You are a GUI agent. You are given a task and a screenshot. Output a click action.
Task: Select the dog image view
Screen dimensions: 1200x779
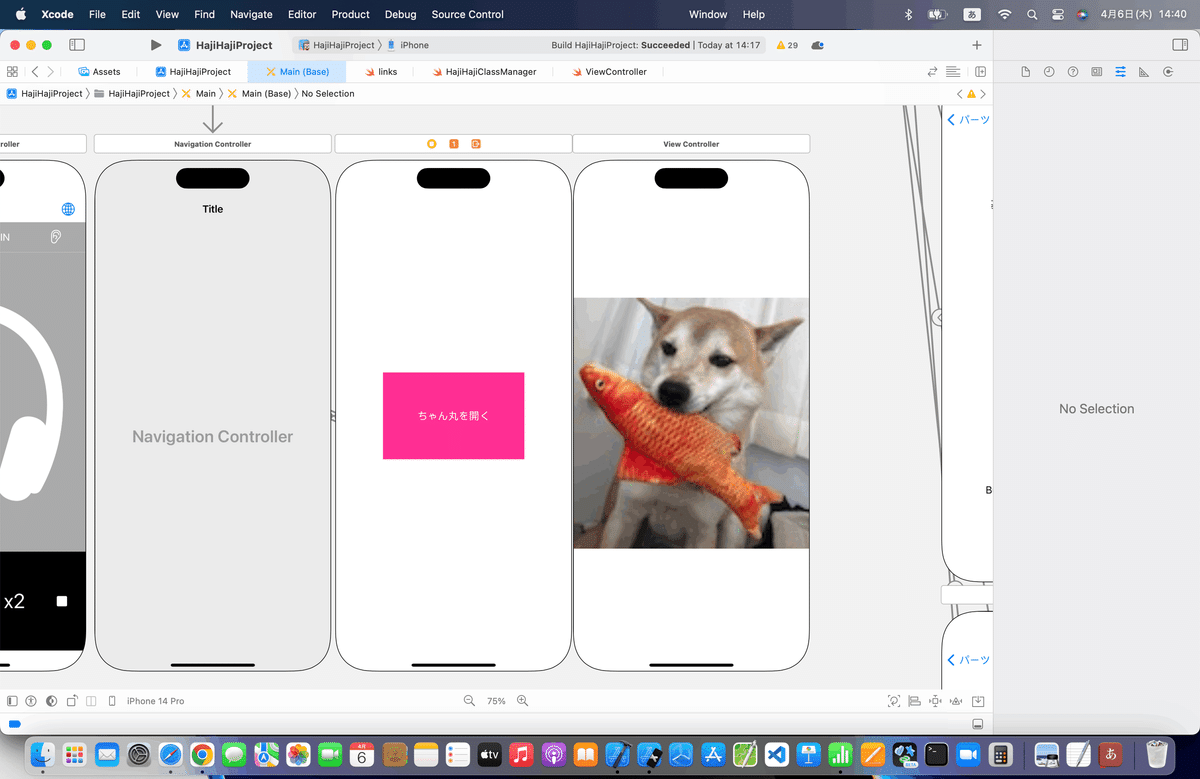click(x=691, y=423)
